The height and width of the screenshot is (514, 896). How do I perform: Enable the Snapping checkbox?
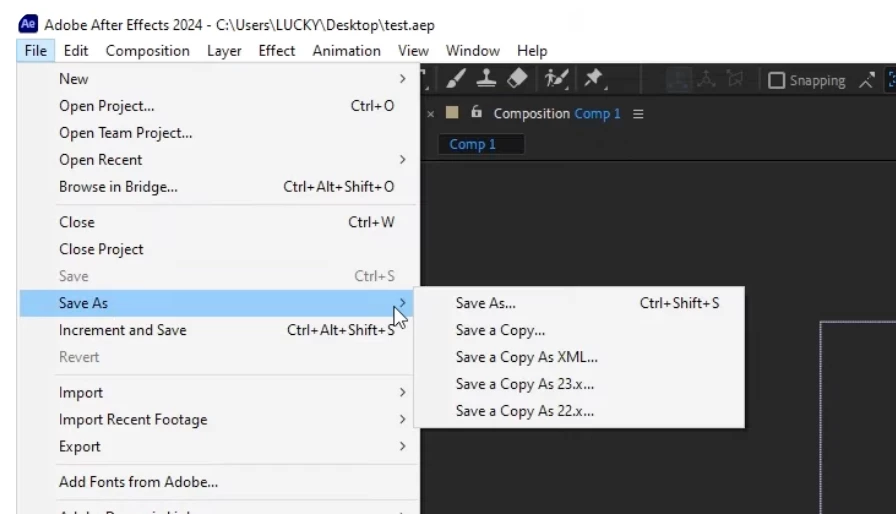click(777, 81)
